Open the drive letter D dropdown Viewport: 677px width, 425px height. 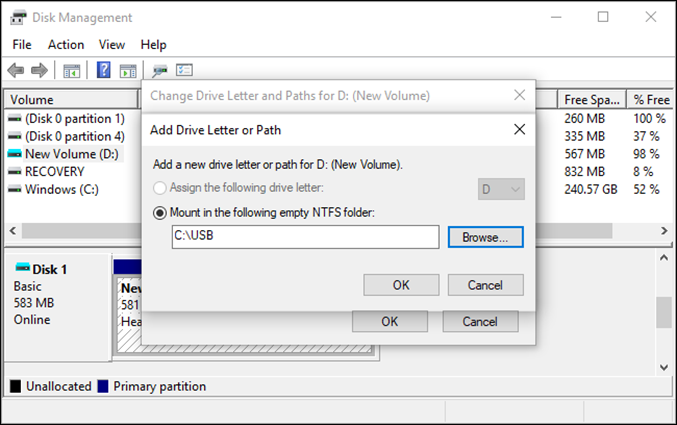[x=501, y=189]
